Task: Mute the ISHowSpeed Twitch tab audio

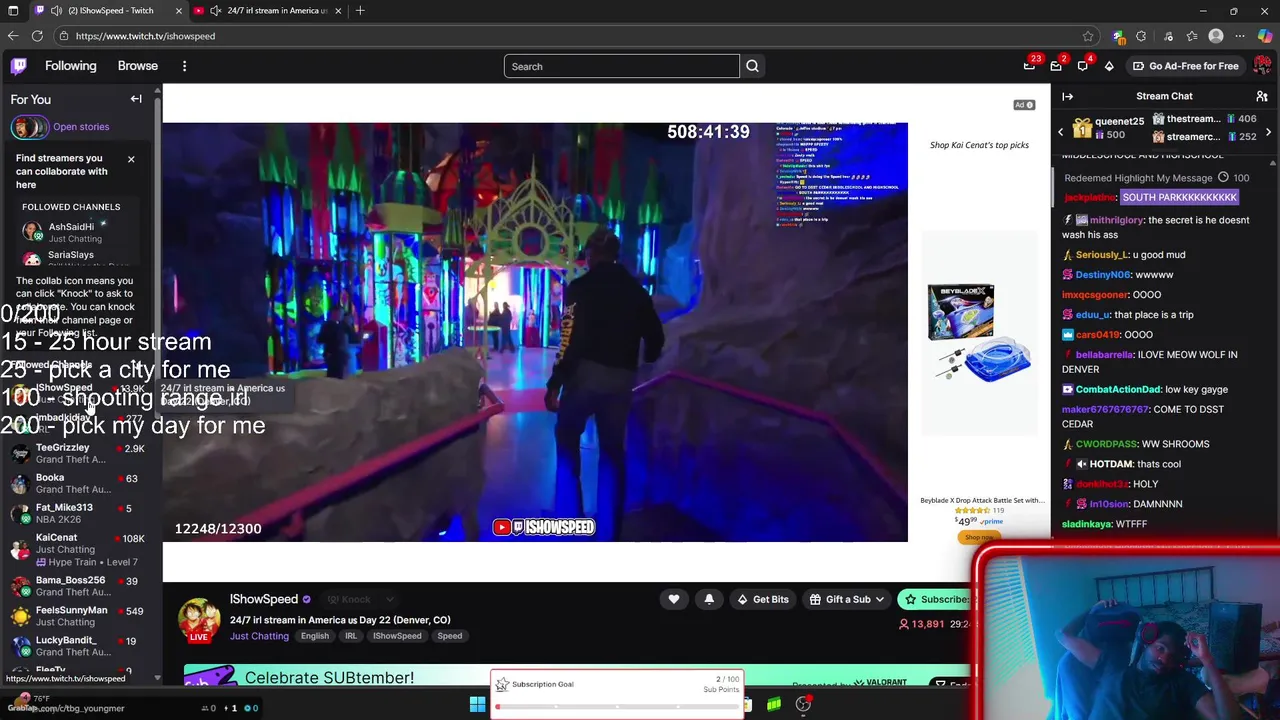Action: (56, 10)
